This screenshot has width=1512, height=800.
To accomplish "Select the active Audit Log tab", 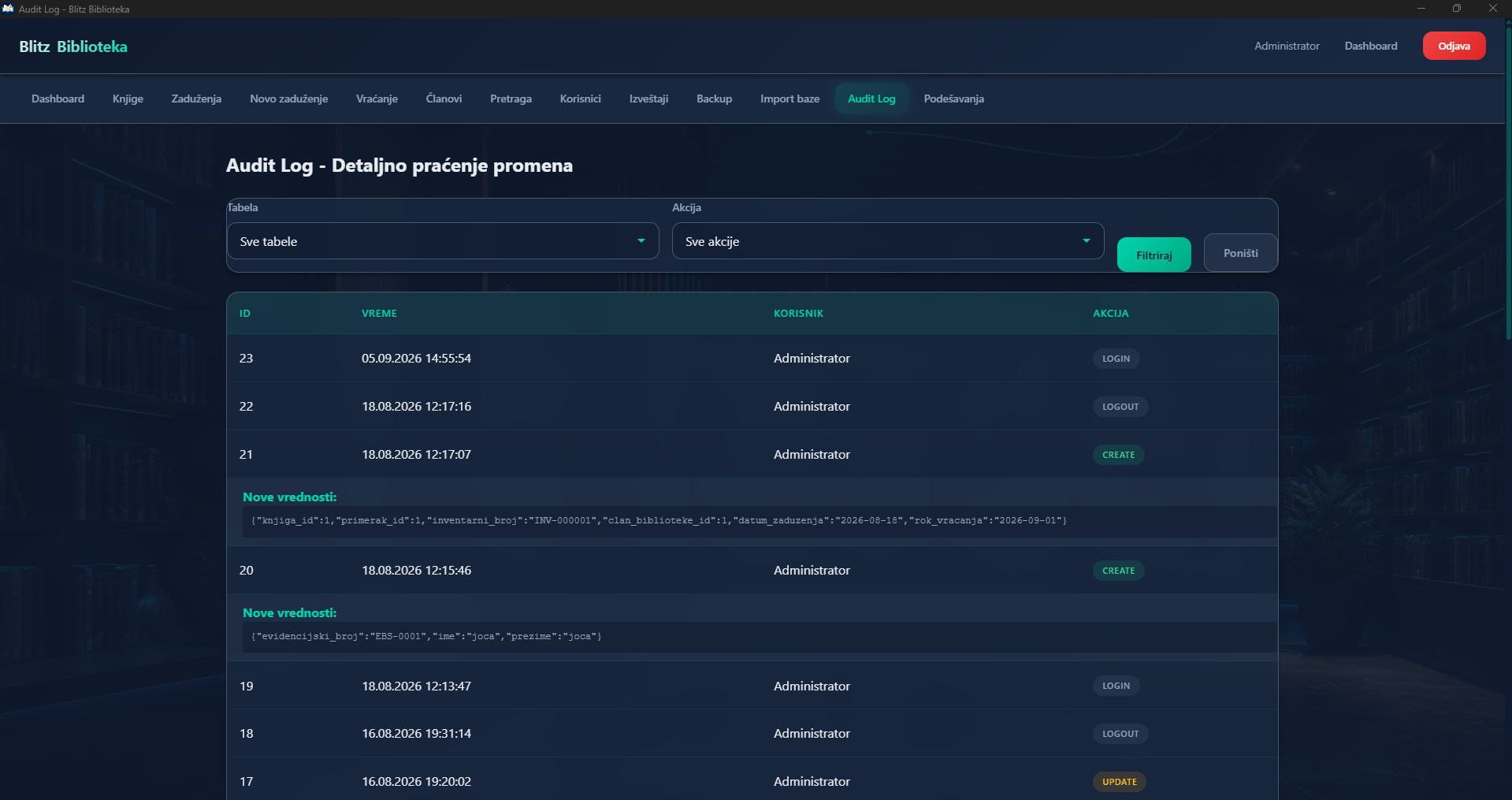I will (x=871, y=99).
